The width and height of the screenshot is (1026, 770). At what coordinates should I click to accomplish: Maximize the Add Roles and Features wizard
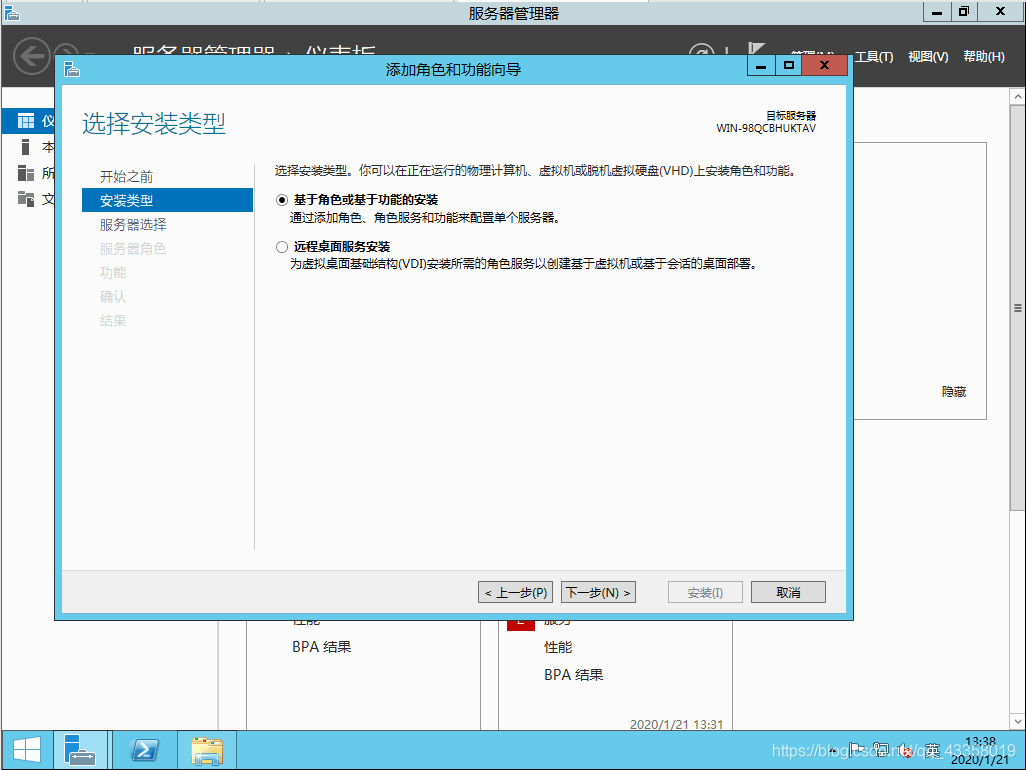[x=788, y=65]
